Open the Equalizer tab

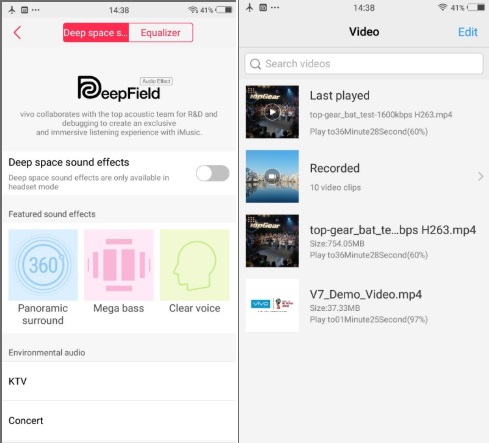click(x=161, y=33)
